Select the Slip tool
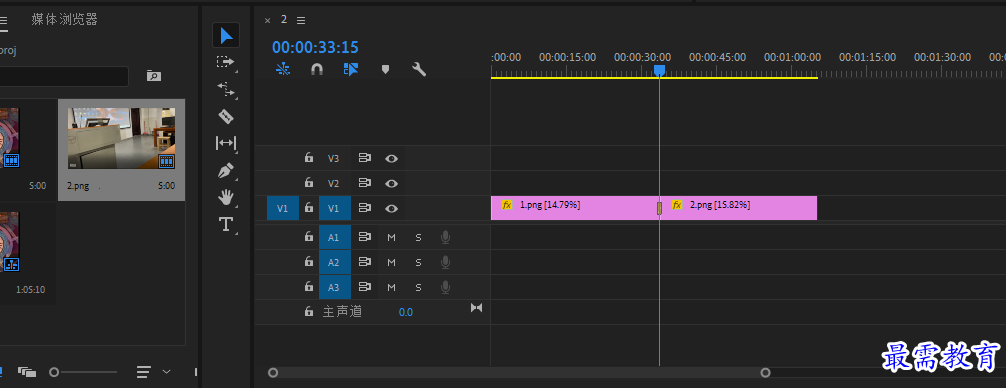The width and height of the screenshot is (1006, 388). click(x=226, y=143)
